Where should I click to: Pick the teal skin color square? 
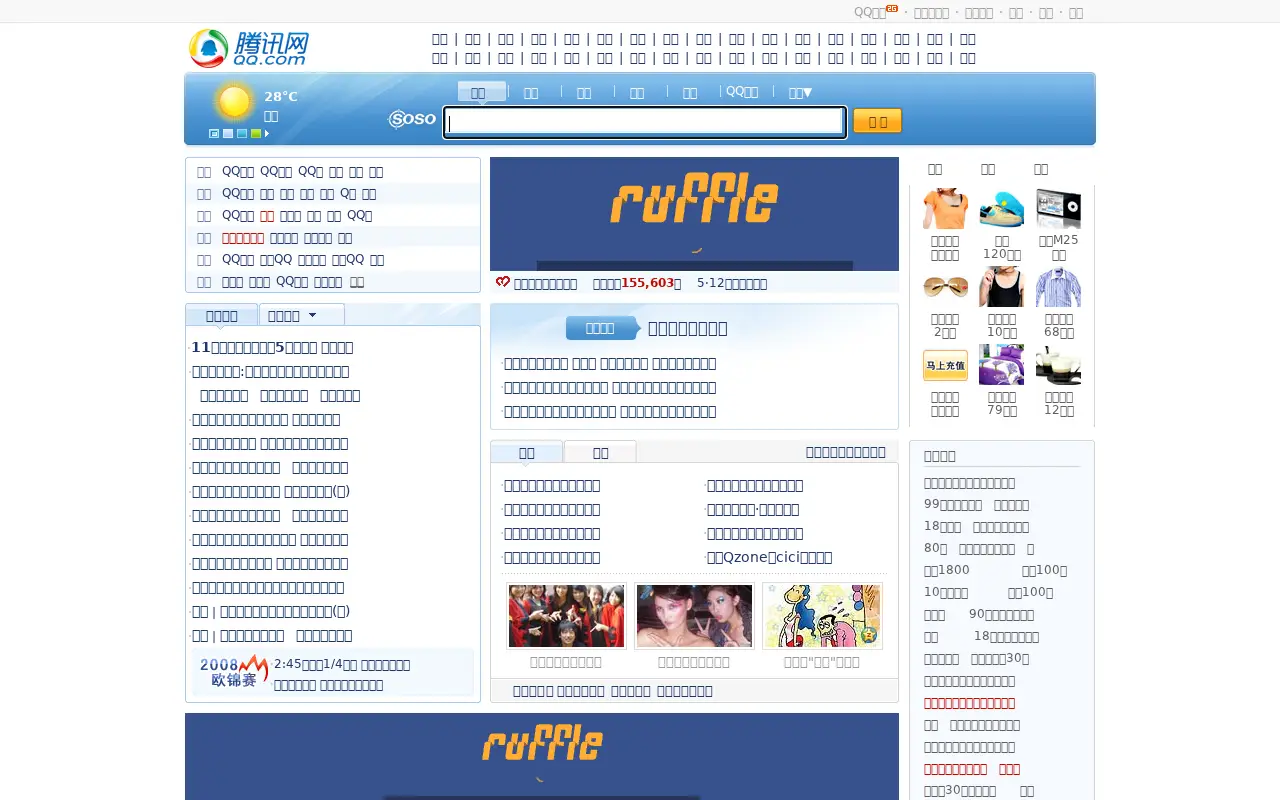coord(242,134)
